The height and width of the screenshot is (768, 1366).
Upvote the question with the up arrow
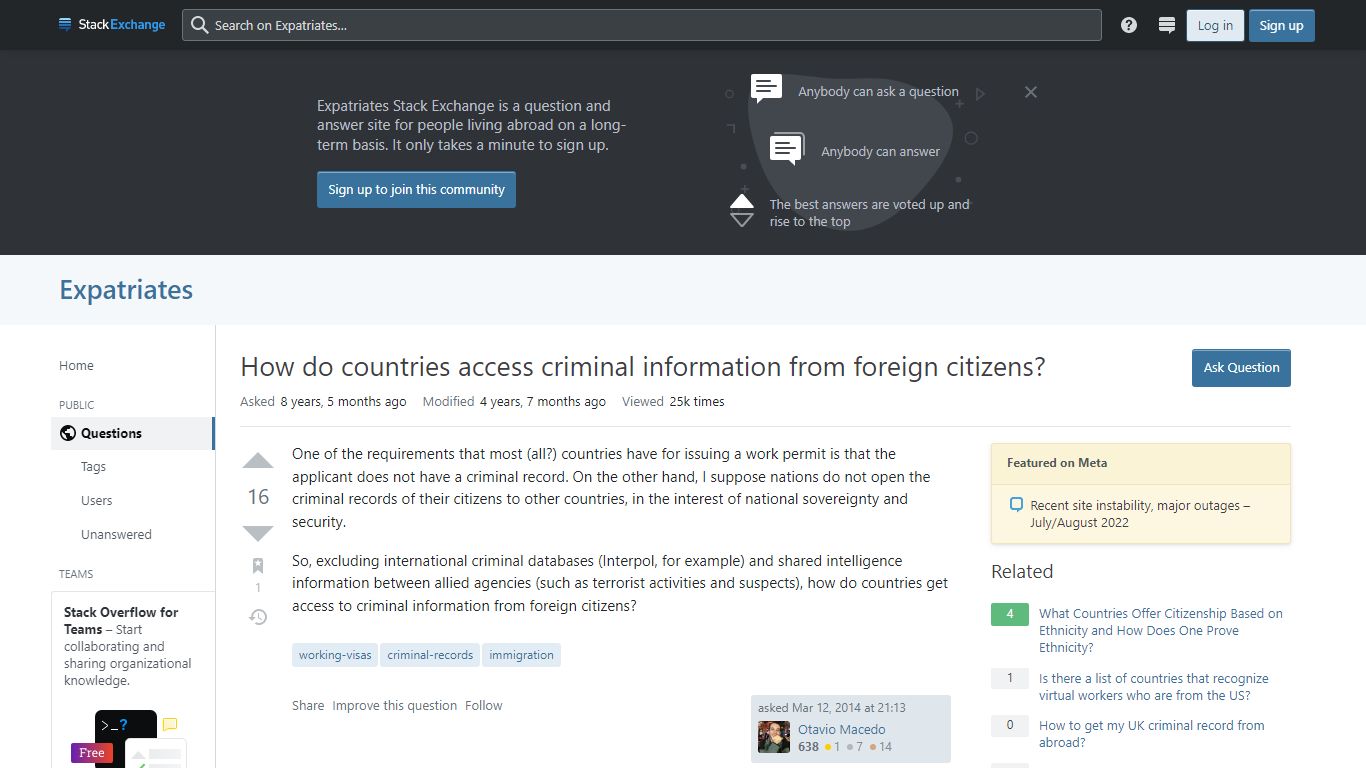tap(258, 461)
